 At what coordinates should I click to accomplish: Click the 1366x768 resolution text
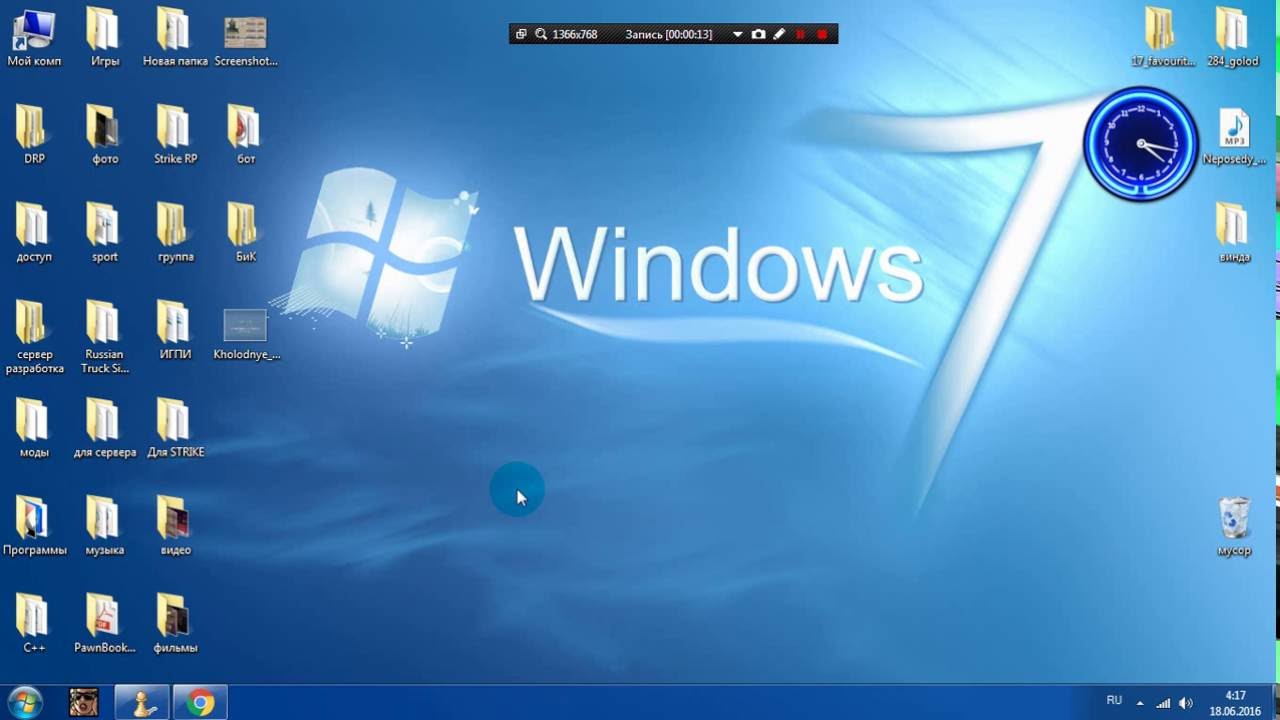point(575,34)
